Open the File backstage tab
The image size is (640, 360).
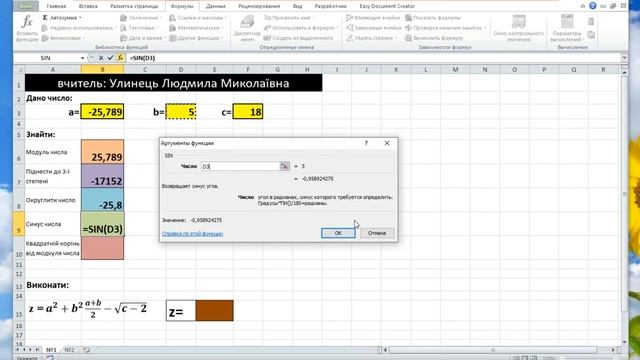26,6
